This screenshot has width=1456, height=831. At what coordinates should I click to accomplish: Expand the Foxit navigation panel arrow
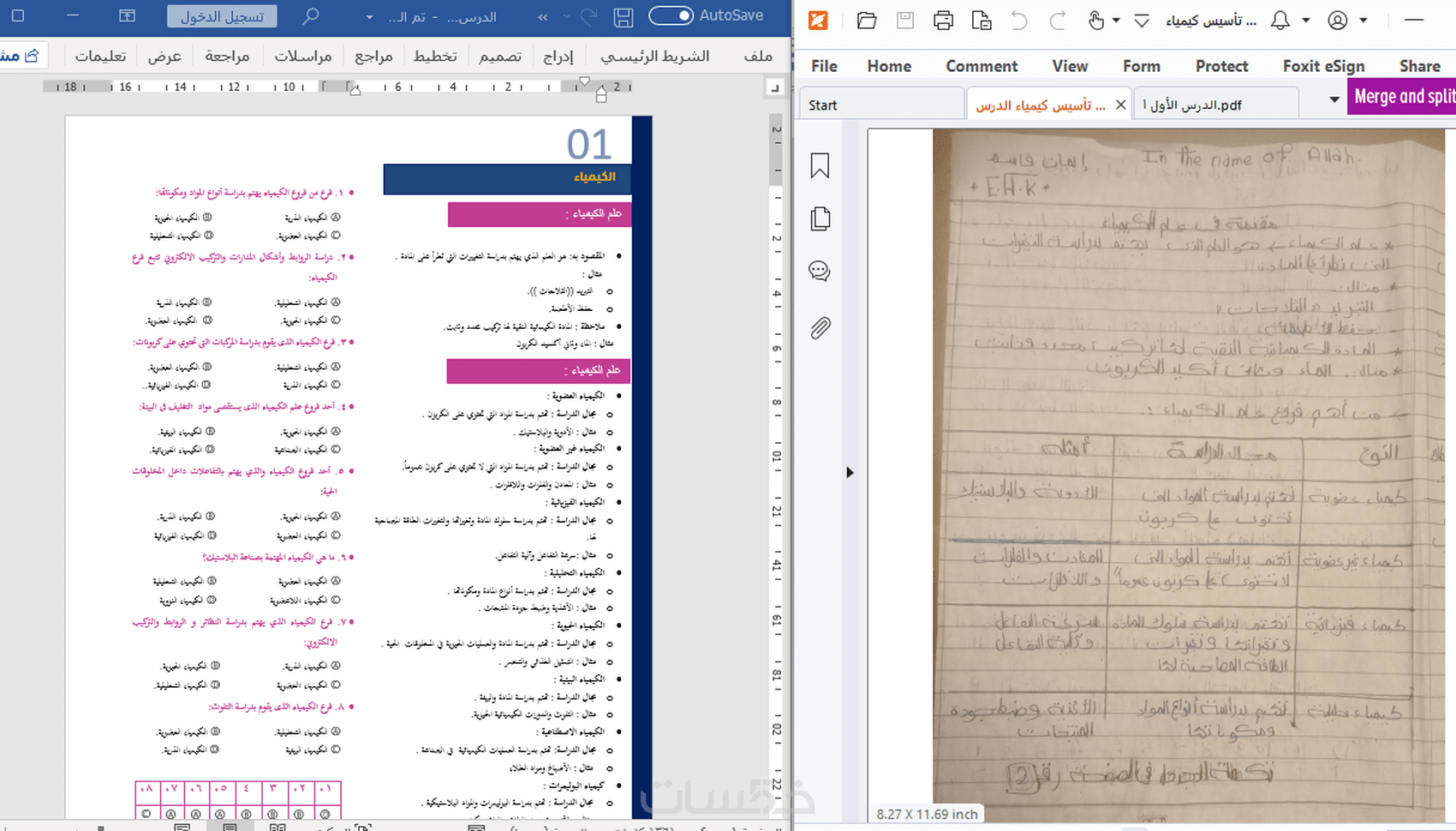(850, 472)
